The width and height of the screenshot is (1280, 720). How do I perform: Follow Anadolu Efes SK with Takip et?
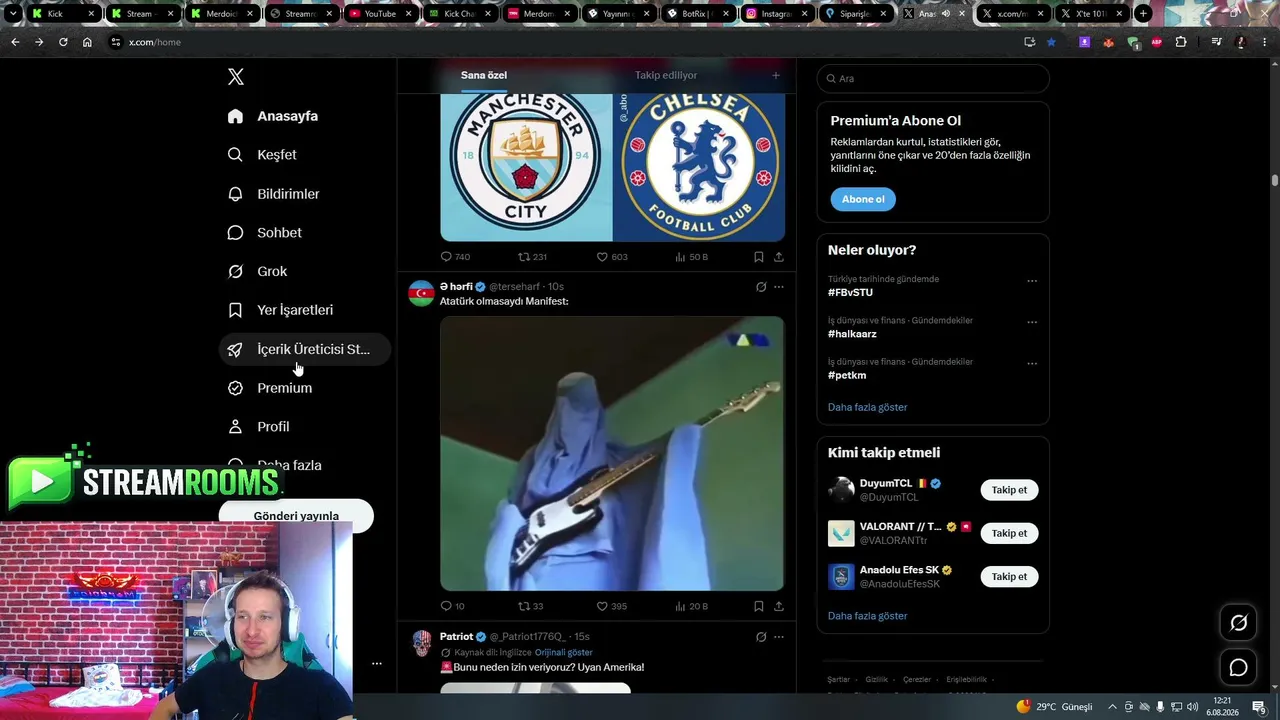pos(1009,576)
